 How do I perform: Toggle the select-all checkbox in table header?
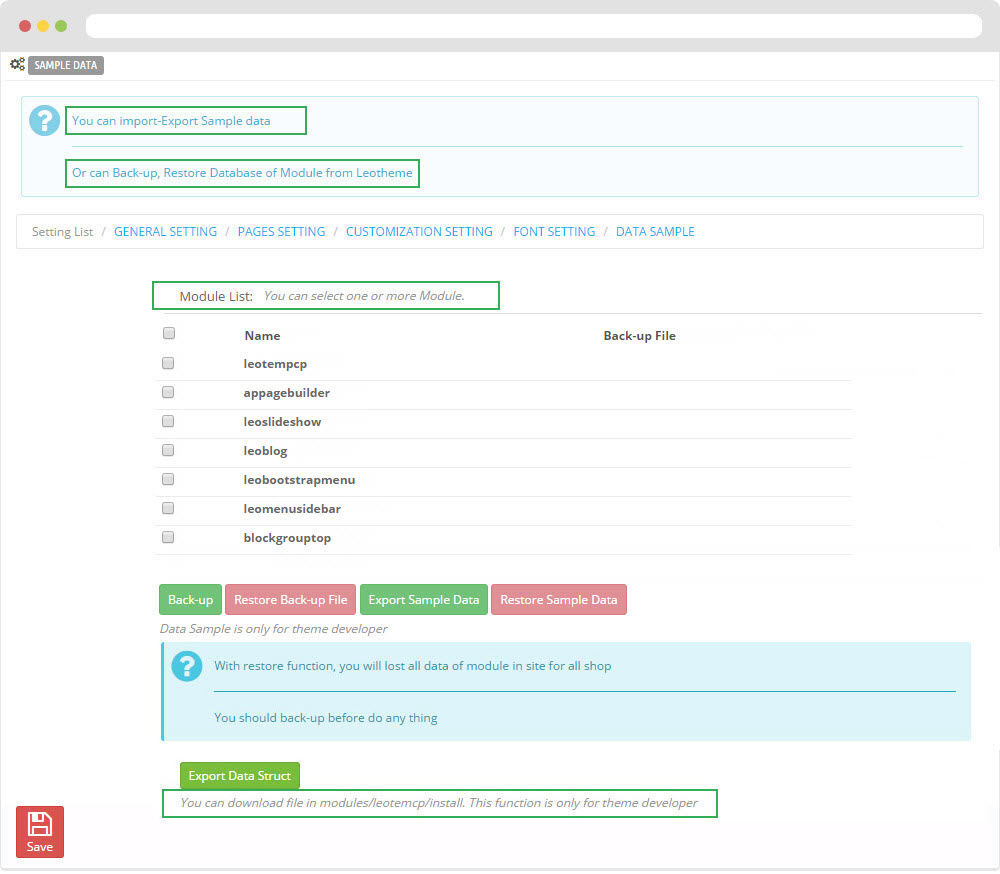pos(169,334)
